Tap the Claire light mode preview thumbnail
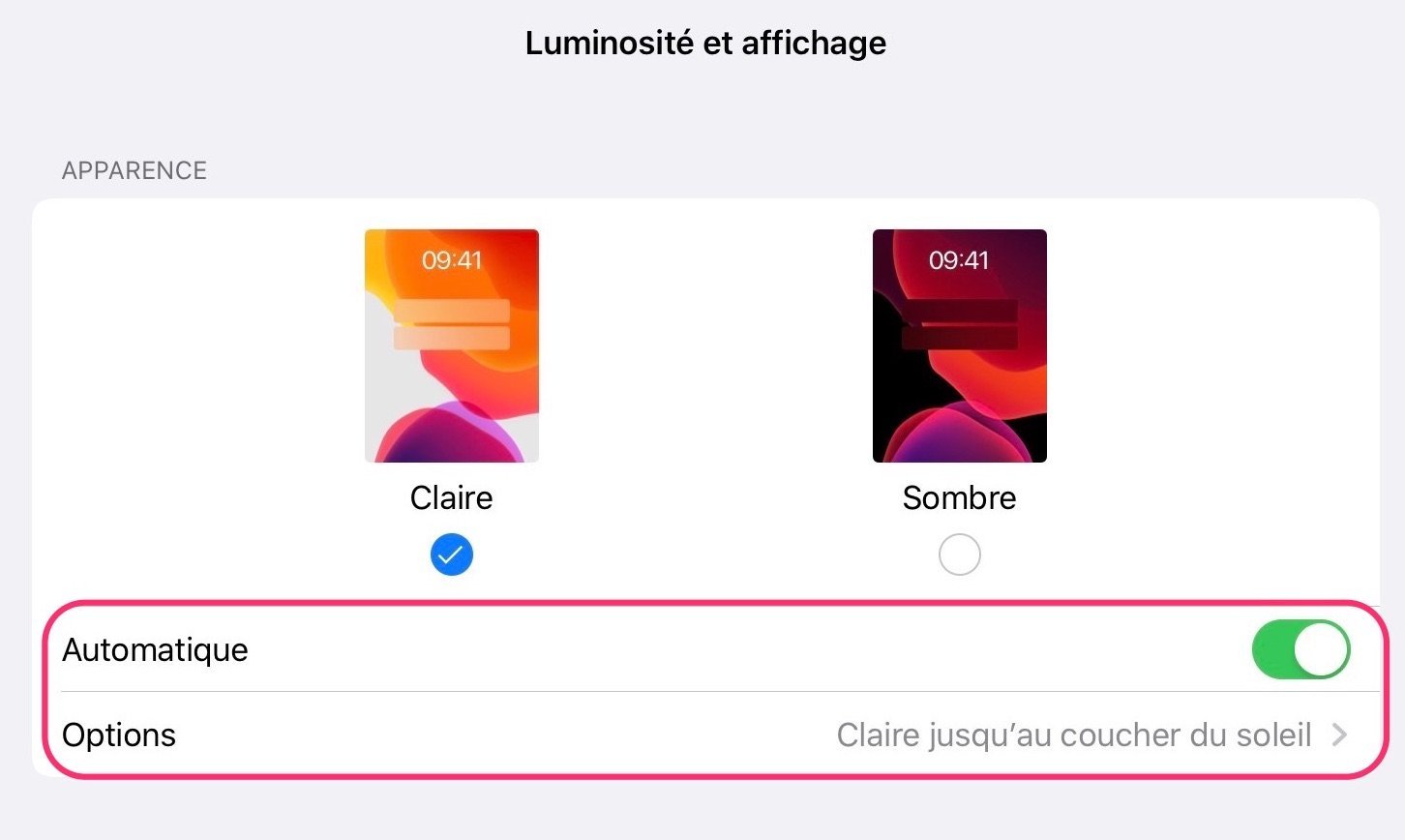 coord(451,345)
